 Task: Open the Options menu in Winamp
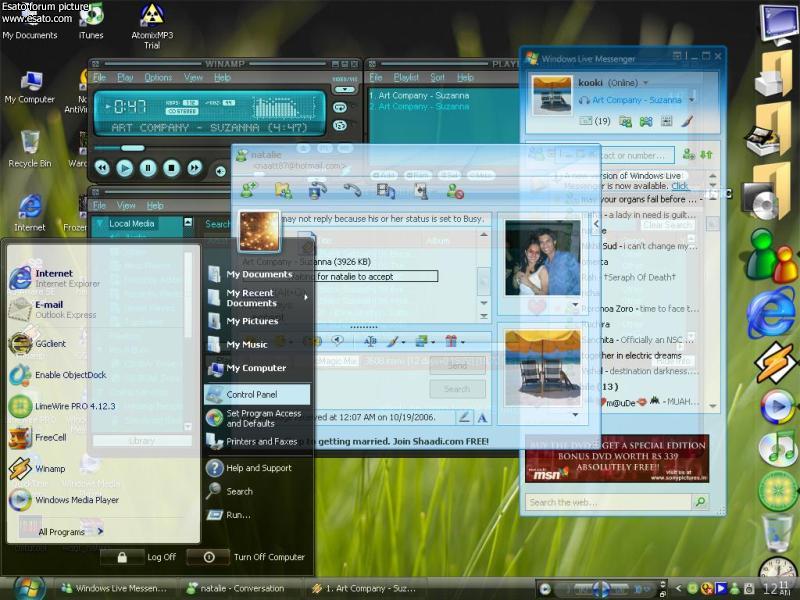(158, 77)
